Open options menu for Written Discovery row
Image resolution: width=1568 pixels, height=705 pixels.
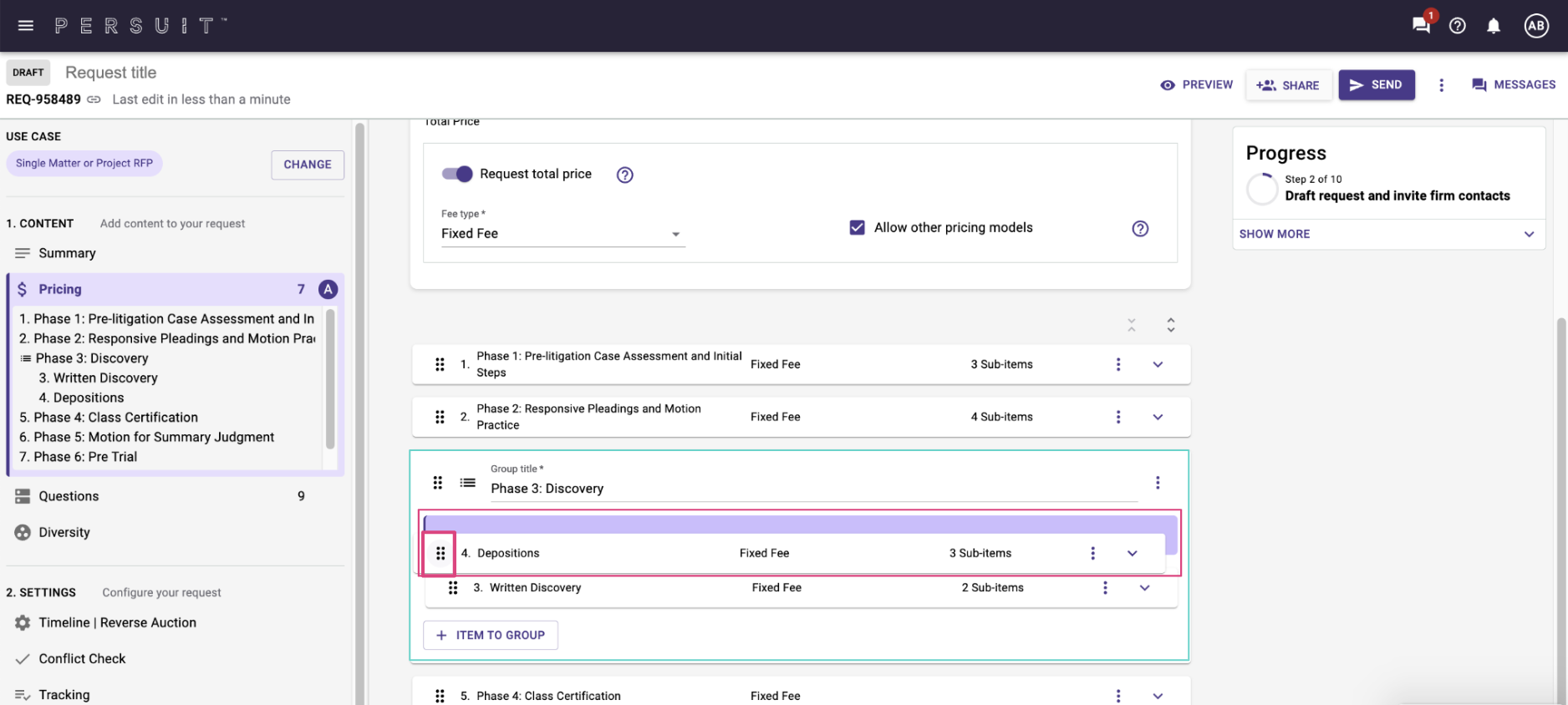click(x=1105, y=588)
